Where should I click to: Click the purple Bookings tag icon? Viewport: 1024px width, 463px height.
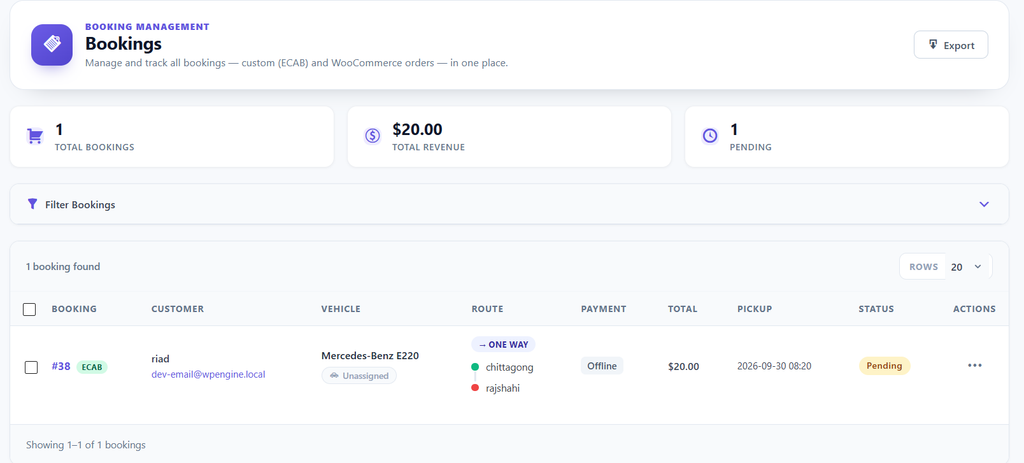(52, 45)
